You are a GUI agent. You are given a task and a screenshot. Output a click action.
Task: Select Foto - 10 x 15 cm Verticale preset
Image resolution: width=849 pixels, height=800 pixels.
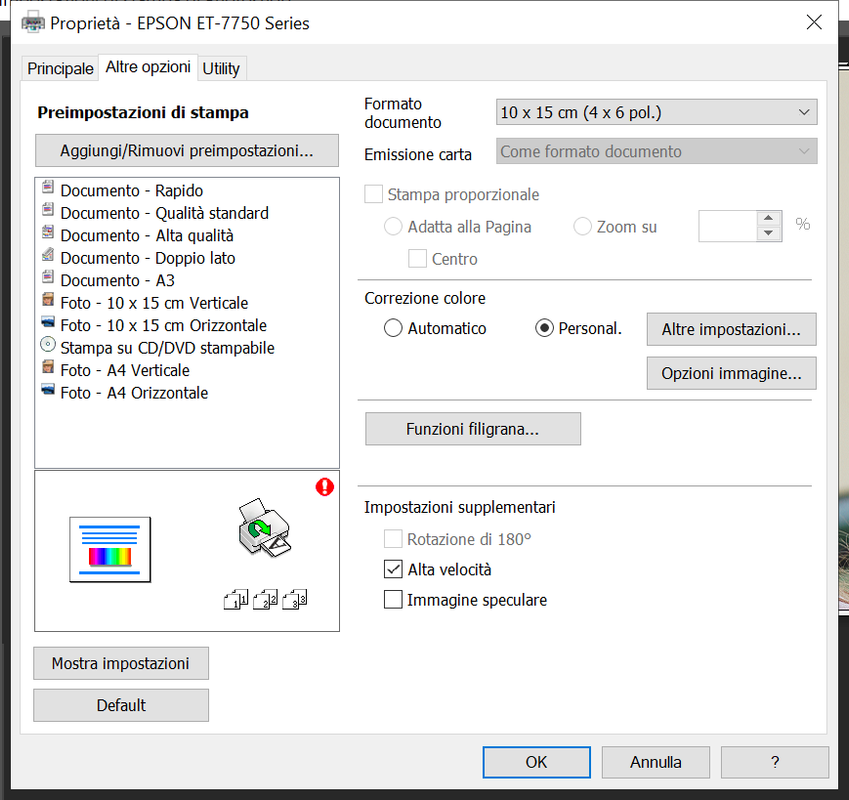154,303
